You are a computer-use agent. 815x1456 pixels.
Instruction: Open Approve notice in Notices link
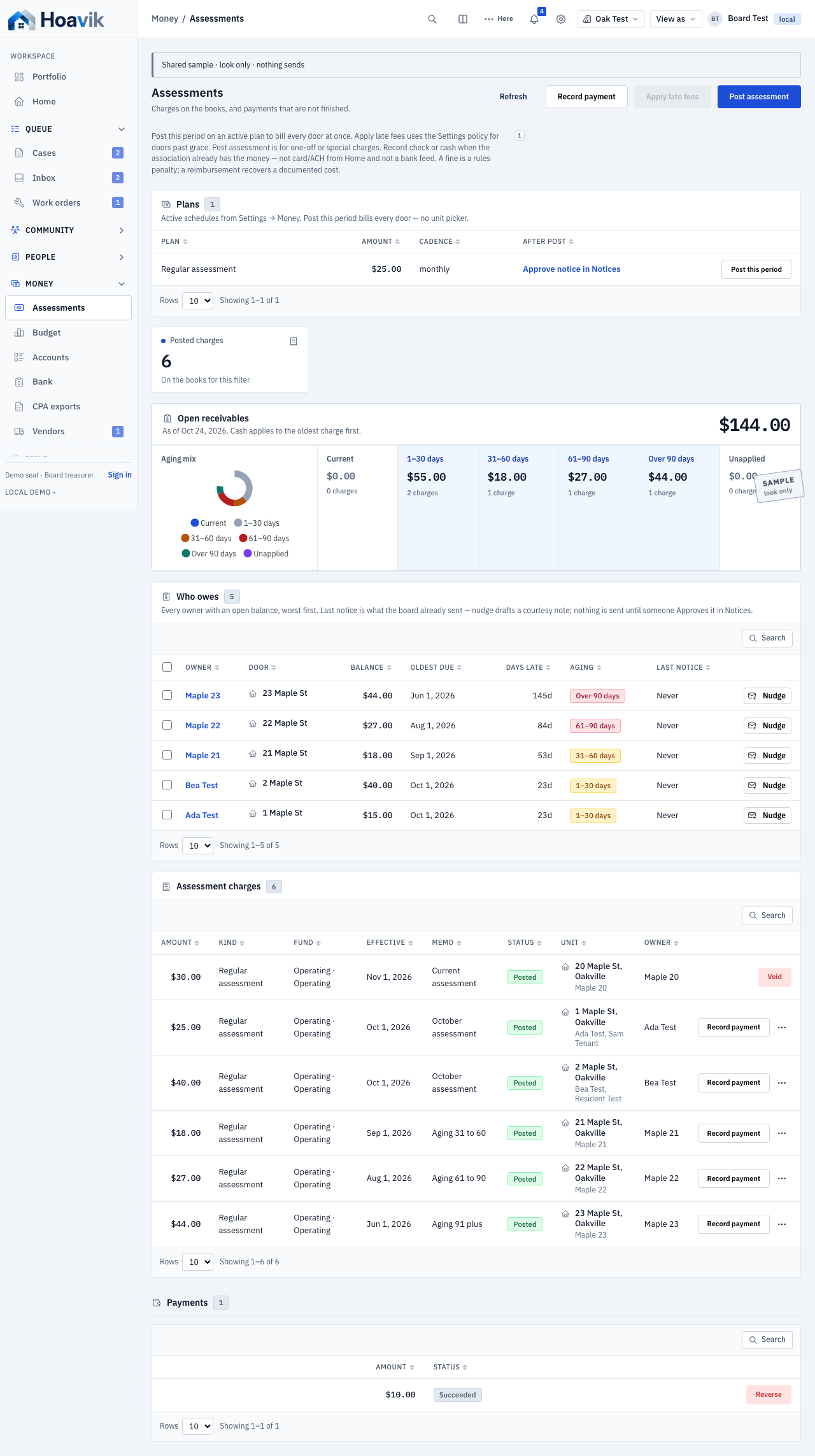pos(572,269)
